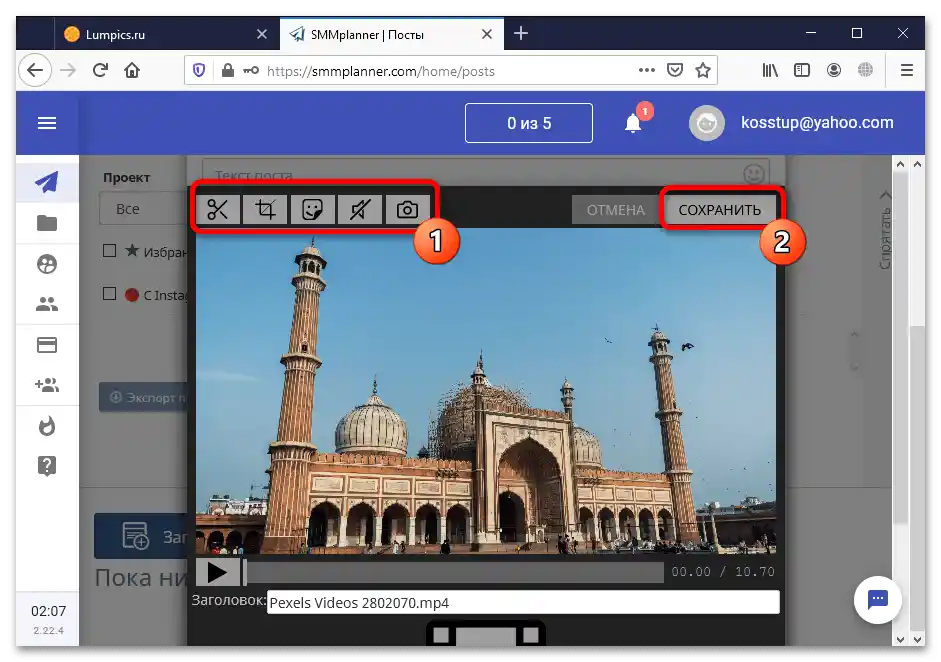The width and height of the screenshot is (941, 662).
Task: Close the SMMplanner tab
Action: pyautogui.click(x=487, y=34)
